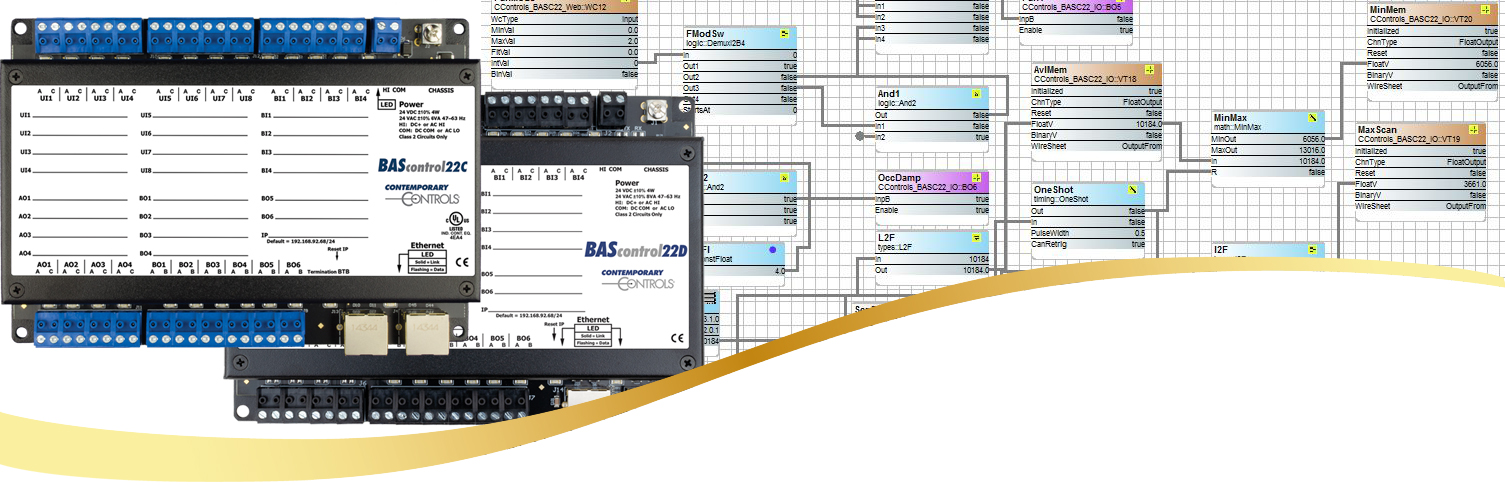Click the Out2 row in FModSw
The image size is (1505, 485).
[x=741, y=77]
